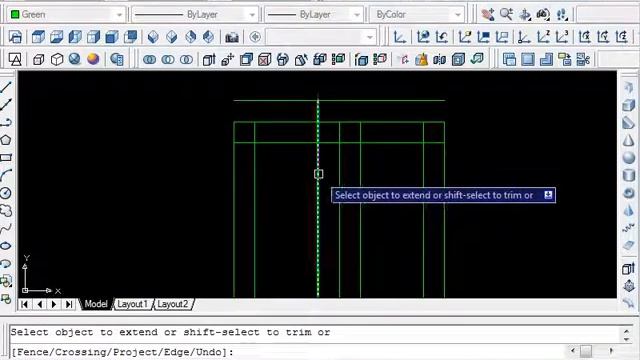Expand the first ByLayer linetype dropdown
640x360 pixels.
[x=252, y=15]
